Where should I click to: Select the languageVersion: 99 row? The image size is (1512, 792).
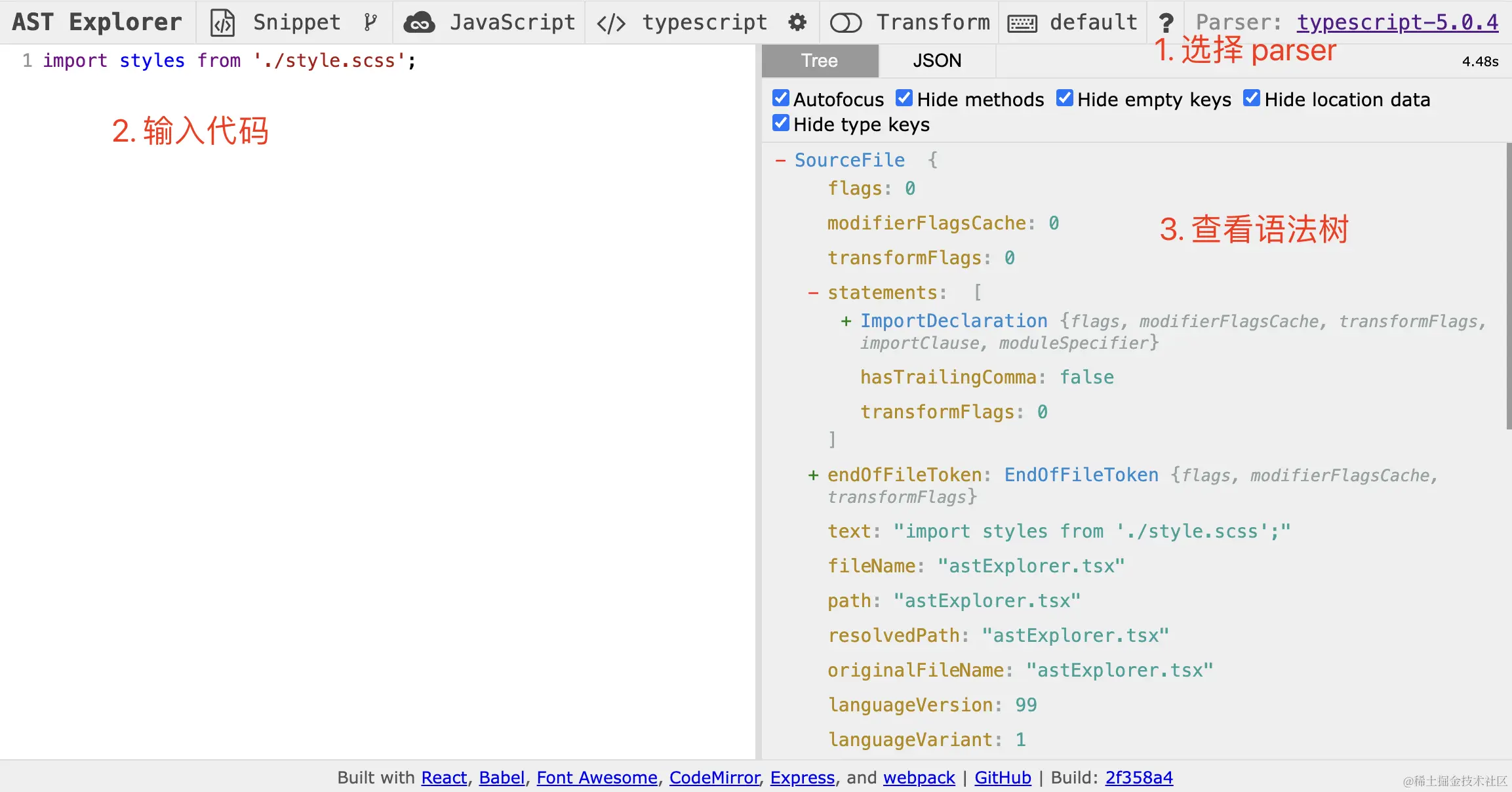pyautogui.click(x=932, y=705)
